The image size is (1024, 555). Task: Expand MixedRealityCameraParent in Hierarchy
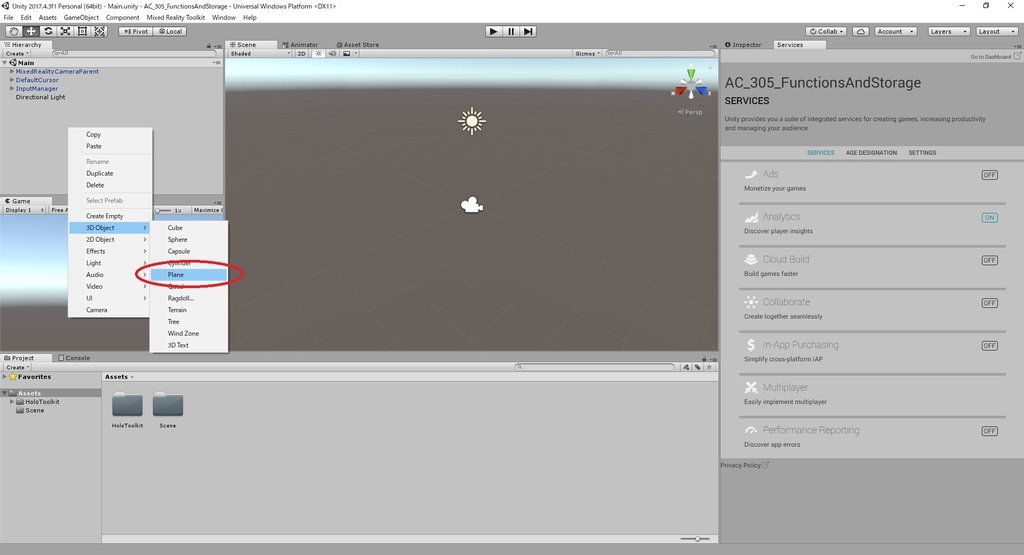click(x=12, y=71)
